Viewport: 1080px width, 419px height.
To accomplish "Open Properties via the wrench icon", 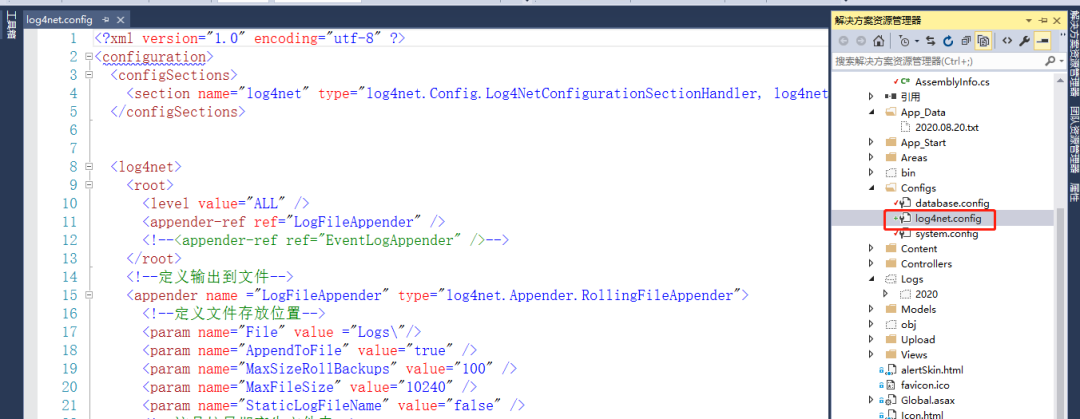I will 1024,41.
